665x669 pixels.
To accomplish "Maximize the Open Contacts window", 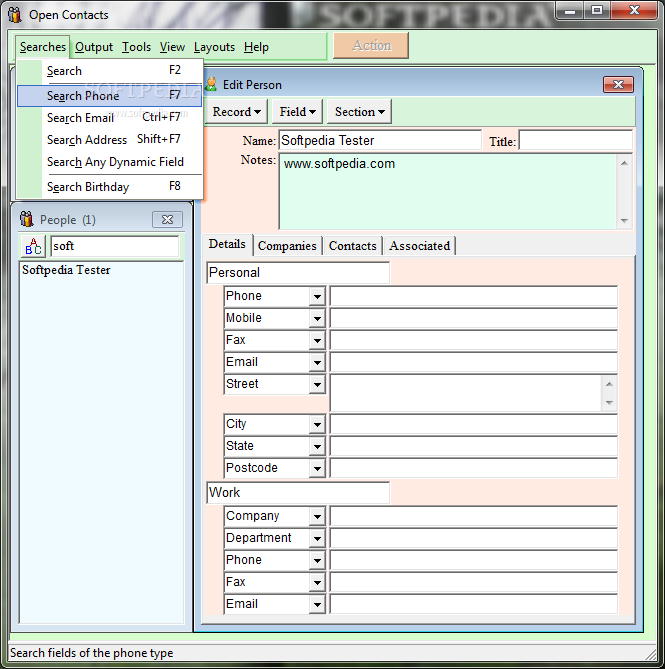I will (597, 10).
